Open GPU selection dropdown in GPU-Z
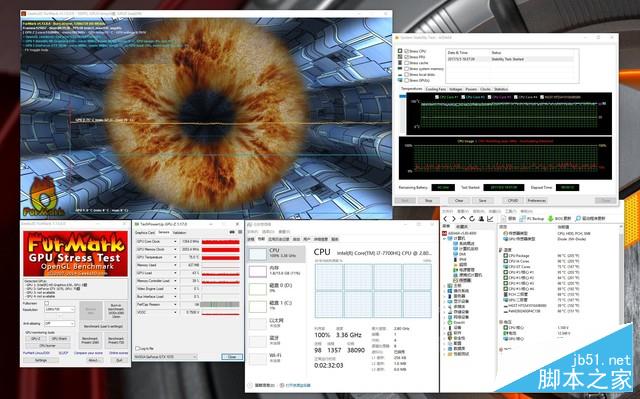The image size is (640, 399). (165, 357)
